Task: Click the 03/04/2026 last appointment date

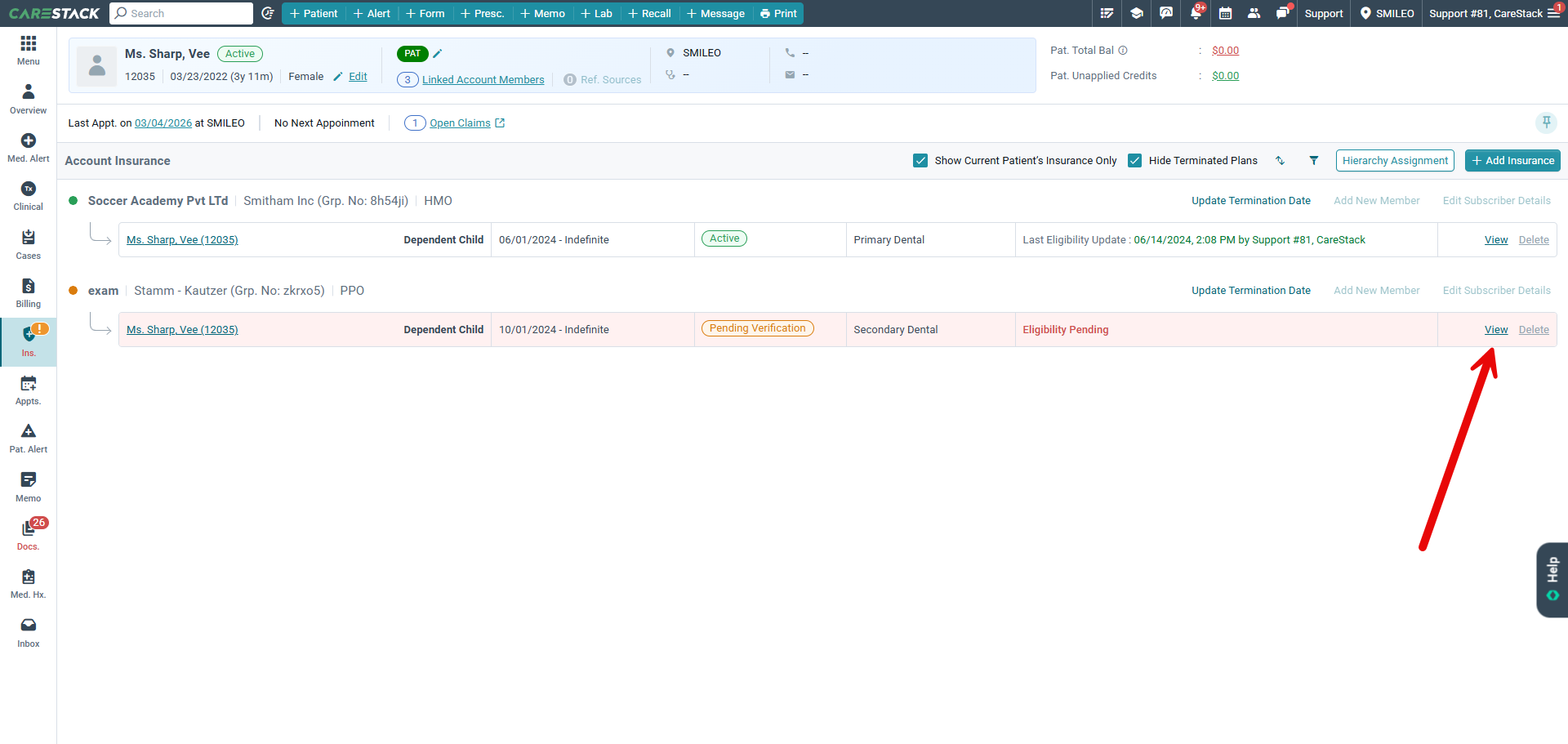Action: click(x=163, y=123)
